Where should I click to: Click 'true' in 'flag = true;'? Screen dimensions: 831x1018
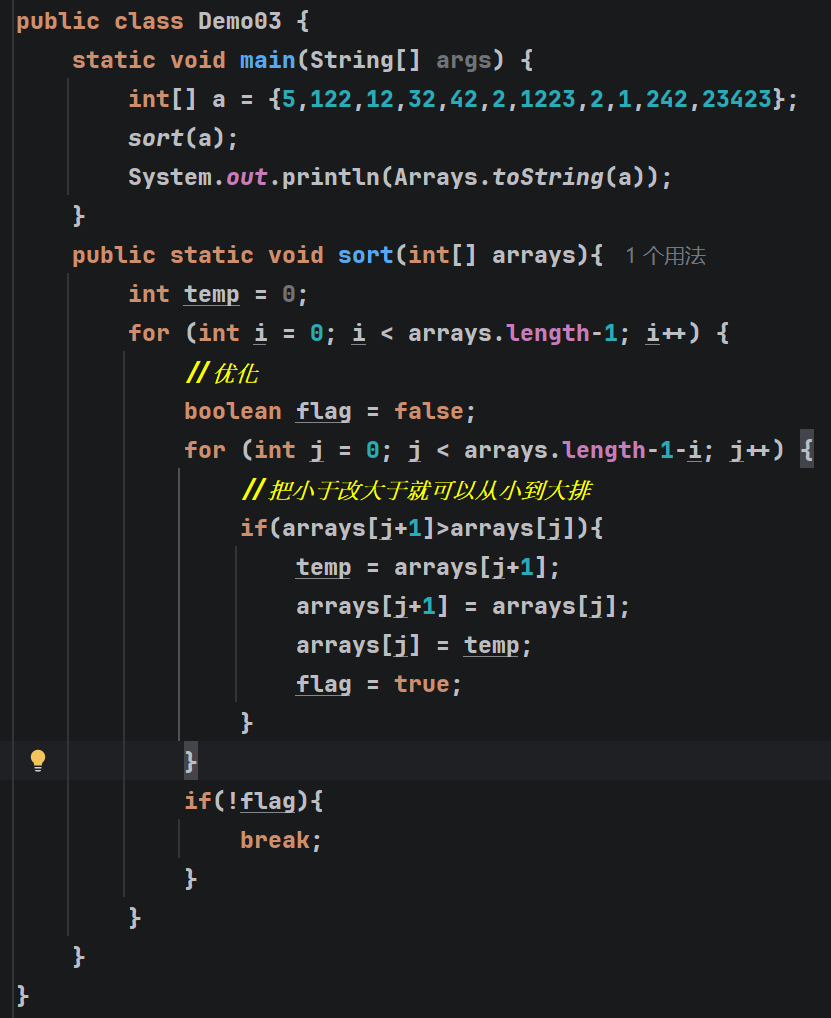[422, 684]
